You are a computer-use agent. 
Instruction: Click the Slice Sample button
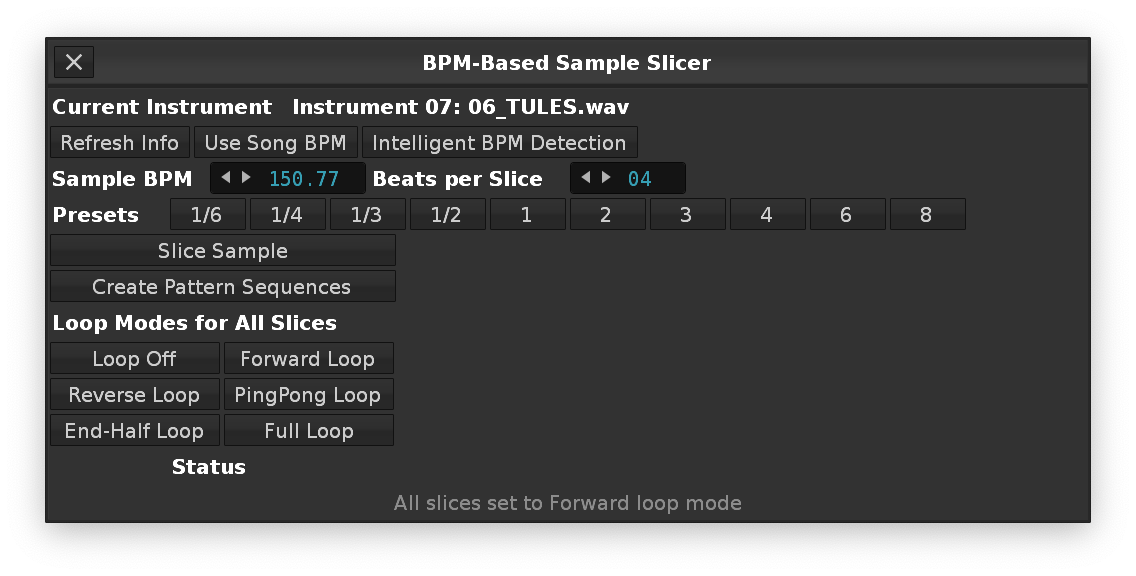coord(222,251)
